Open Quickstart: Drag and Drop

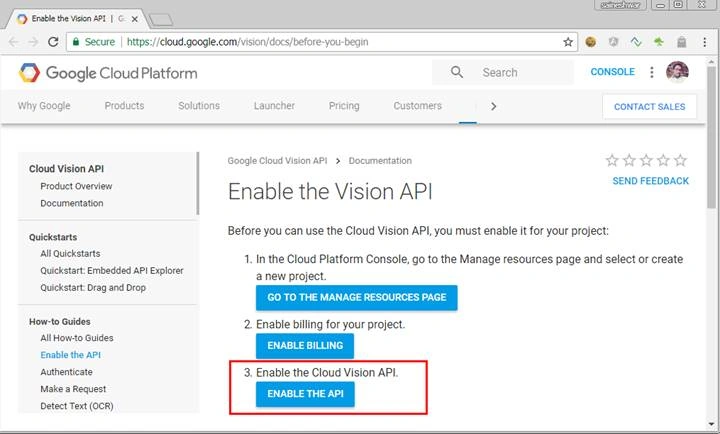pos(93,287)
